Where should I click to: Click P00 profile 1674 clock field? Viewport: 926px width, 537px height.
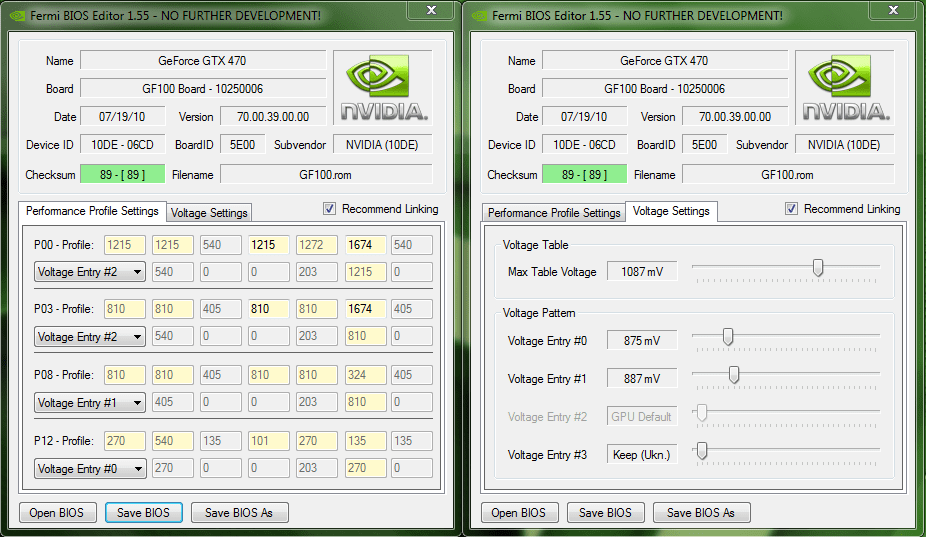tap(365, 245)
